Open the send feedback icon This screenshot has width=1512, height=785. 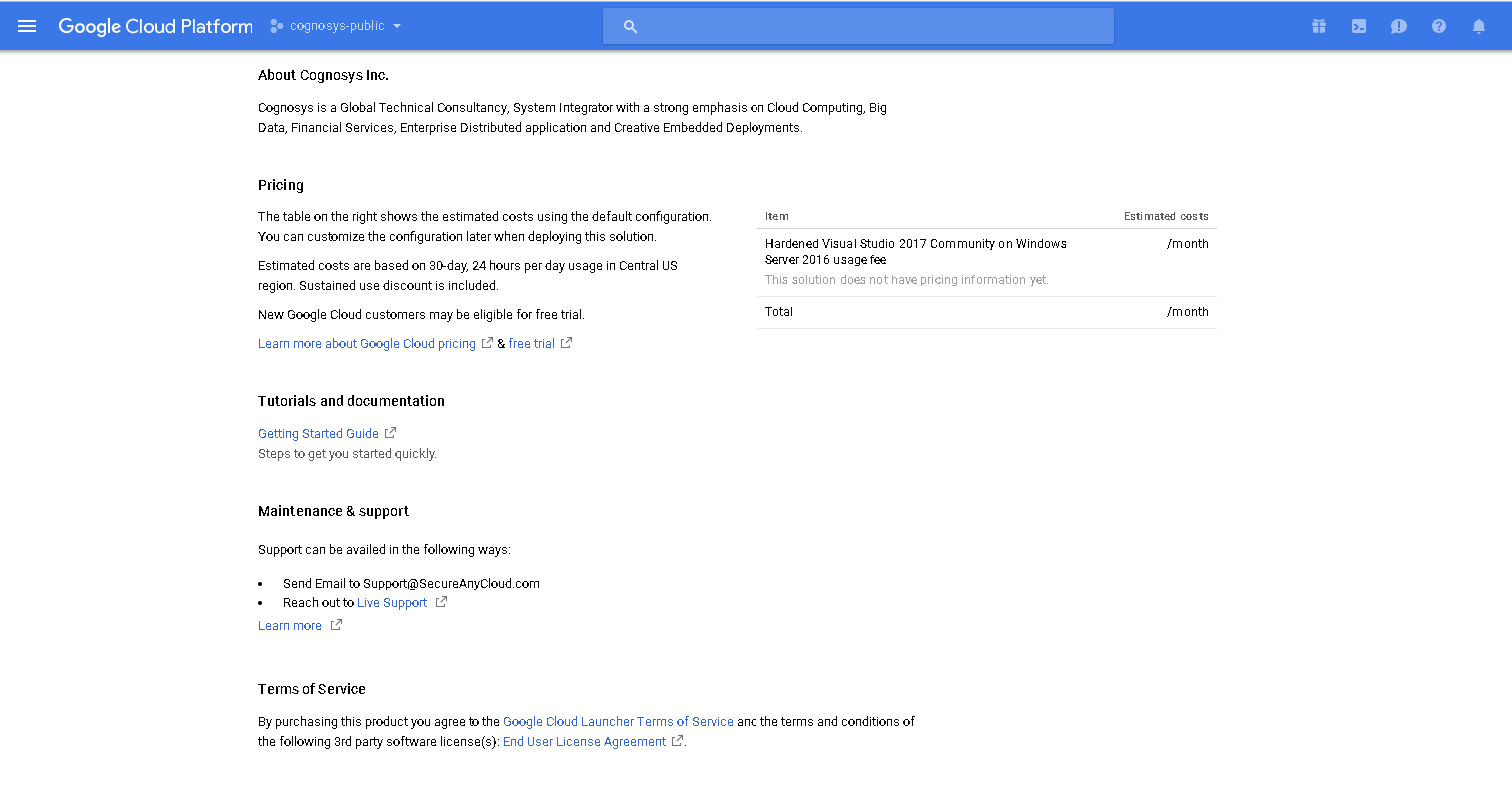(x=1398, y=26)
